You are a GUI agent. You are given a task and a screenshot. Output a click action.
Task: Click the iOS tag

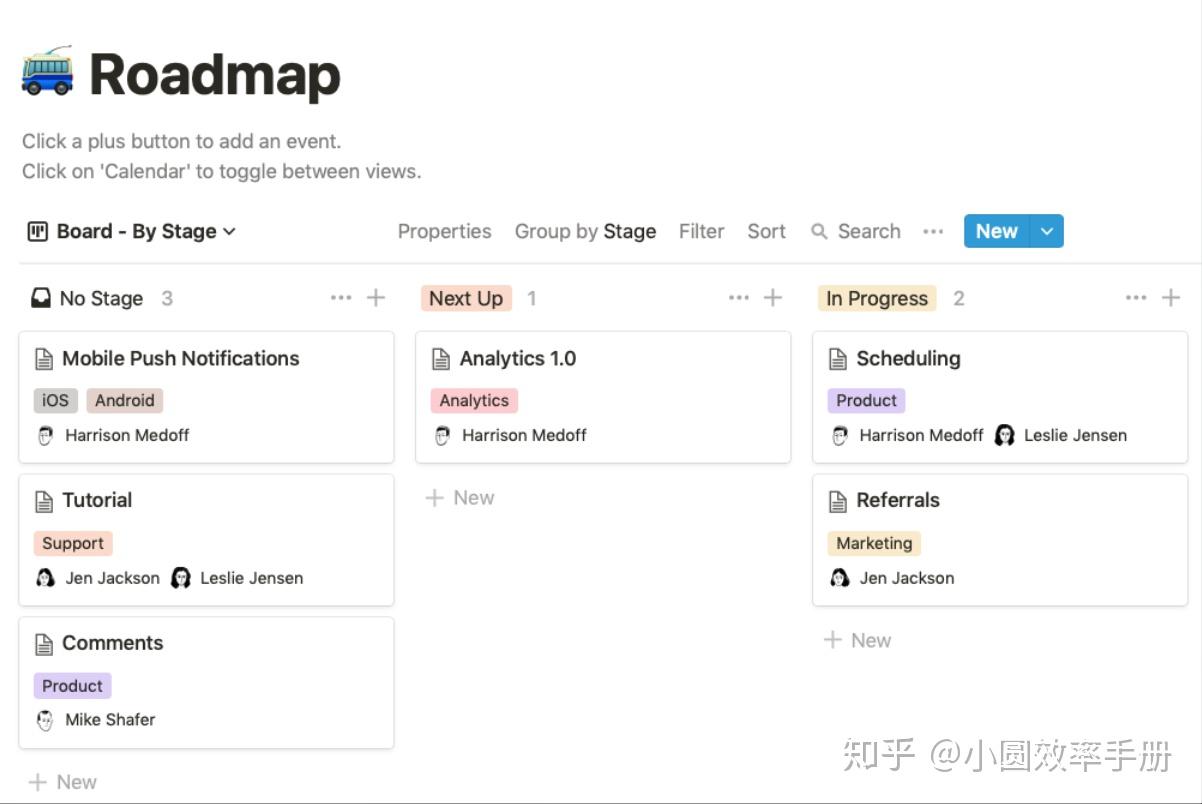56,400
